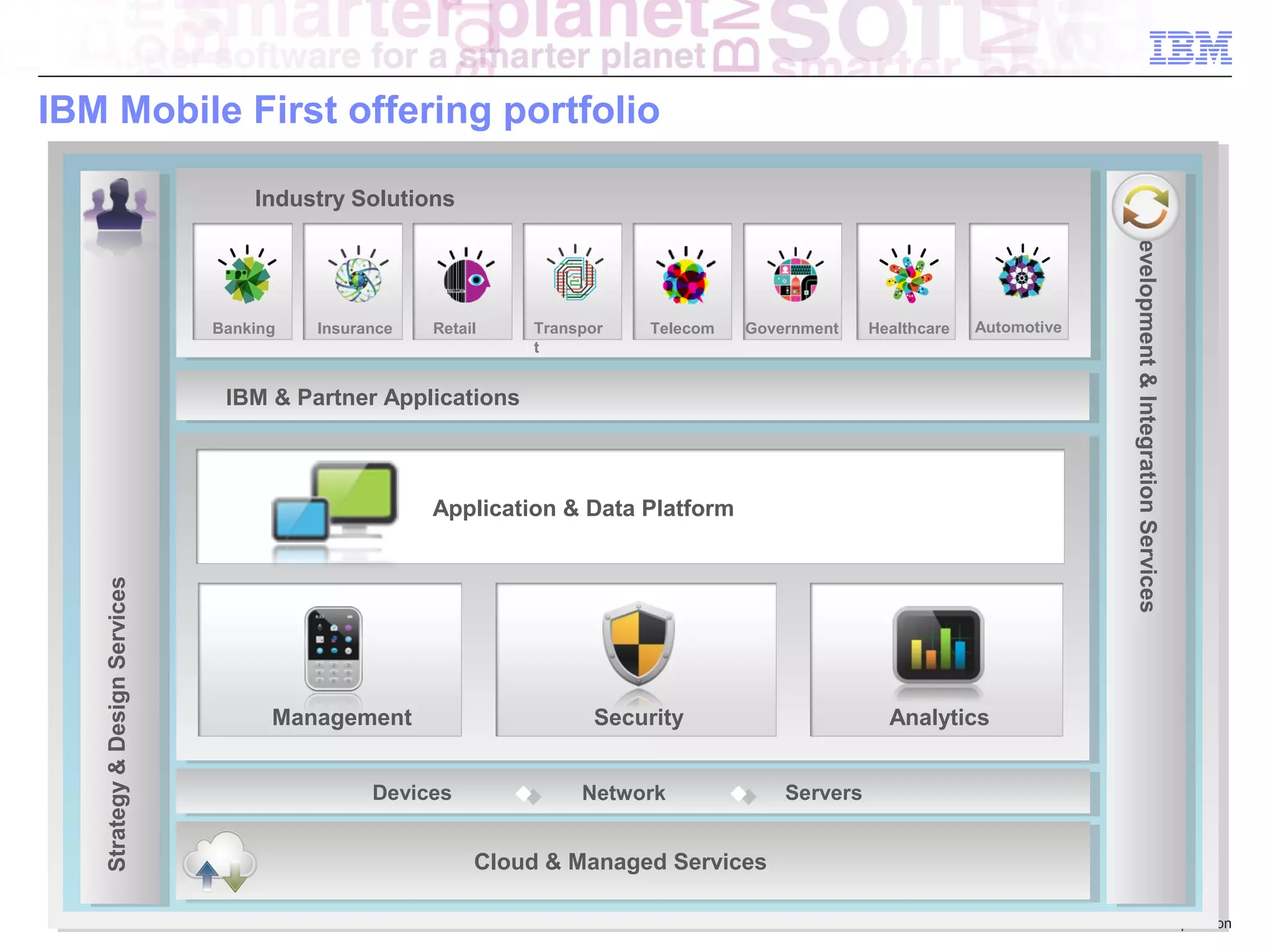This screenshot has width=1270, height=952.
Task: Click the slide title IBM Mobile First offering portfolio
Action: (349, 110)
